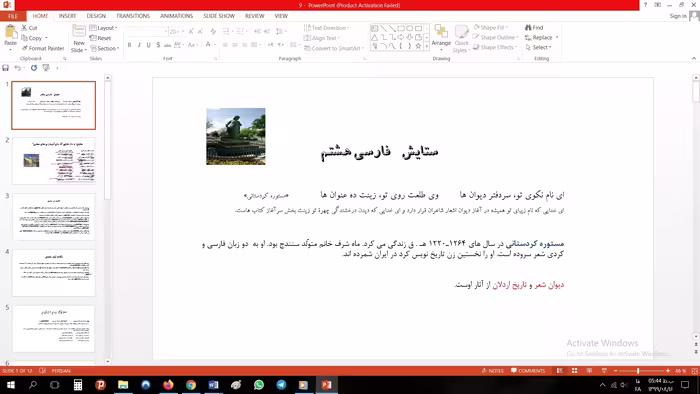
Task: Open the font size dropdown
Action: click(183, 31)
